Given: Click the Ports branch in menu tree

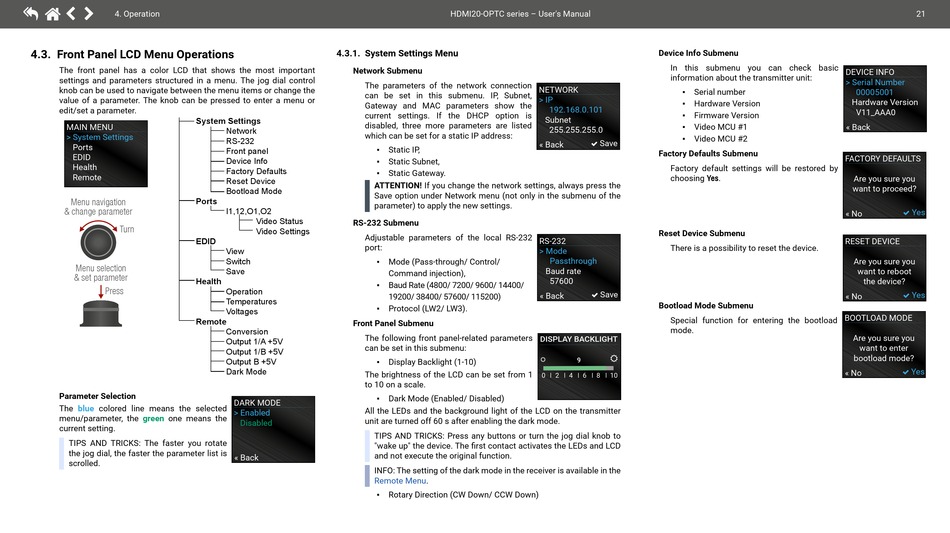Looking at the screenshot, I should pos(206,201).
